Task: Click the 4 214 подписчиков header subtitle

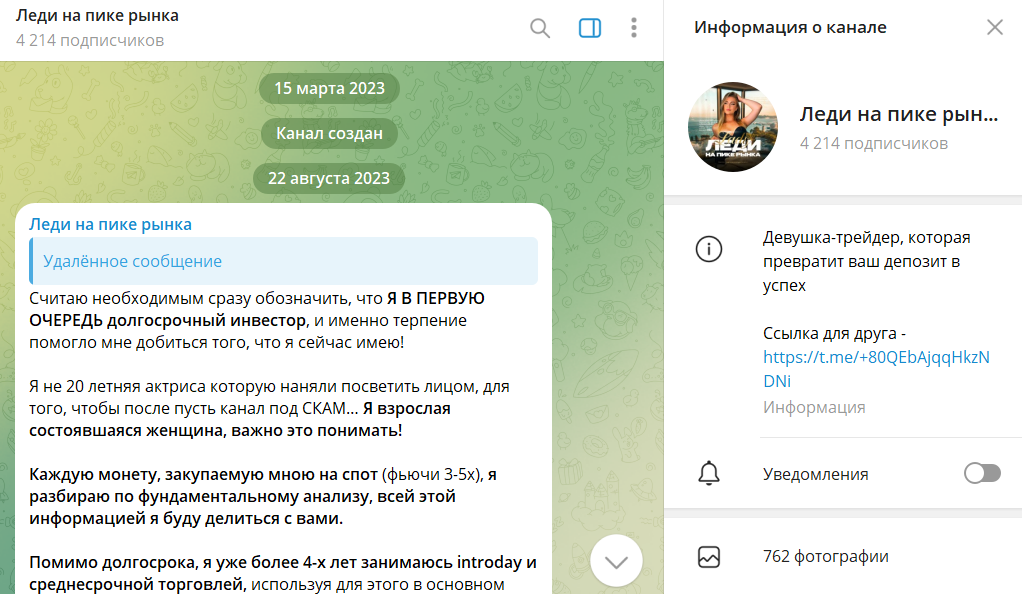Action: point(90,40)
